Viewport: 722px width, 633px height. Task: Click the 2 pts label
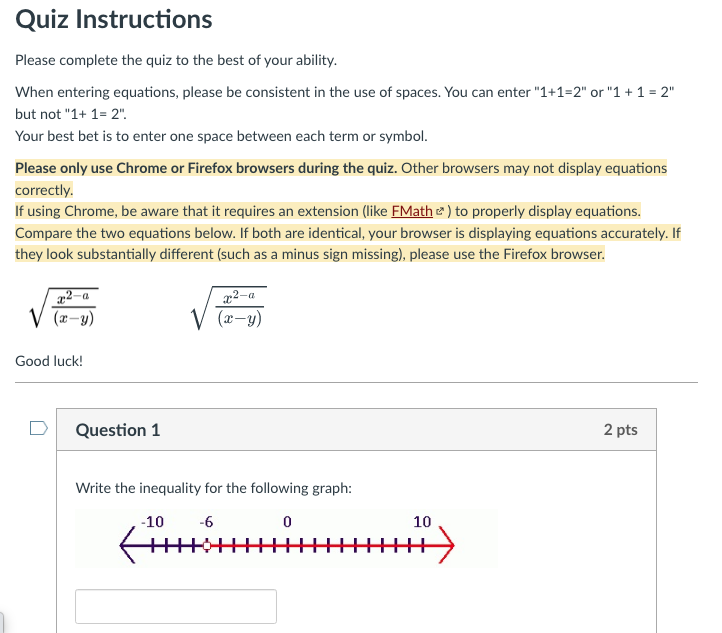pos(621,430)
